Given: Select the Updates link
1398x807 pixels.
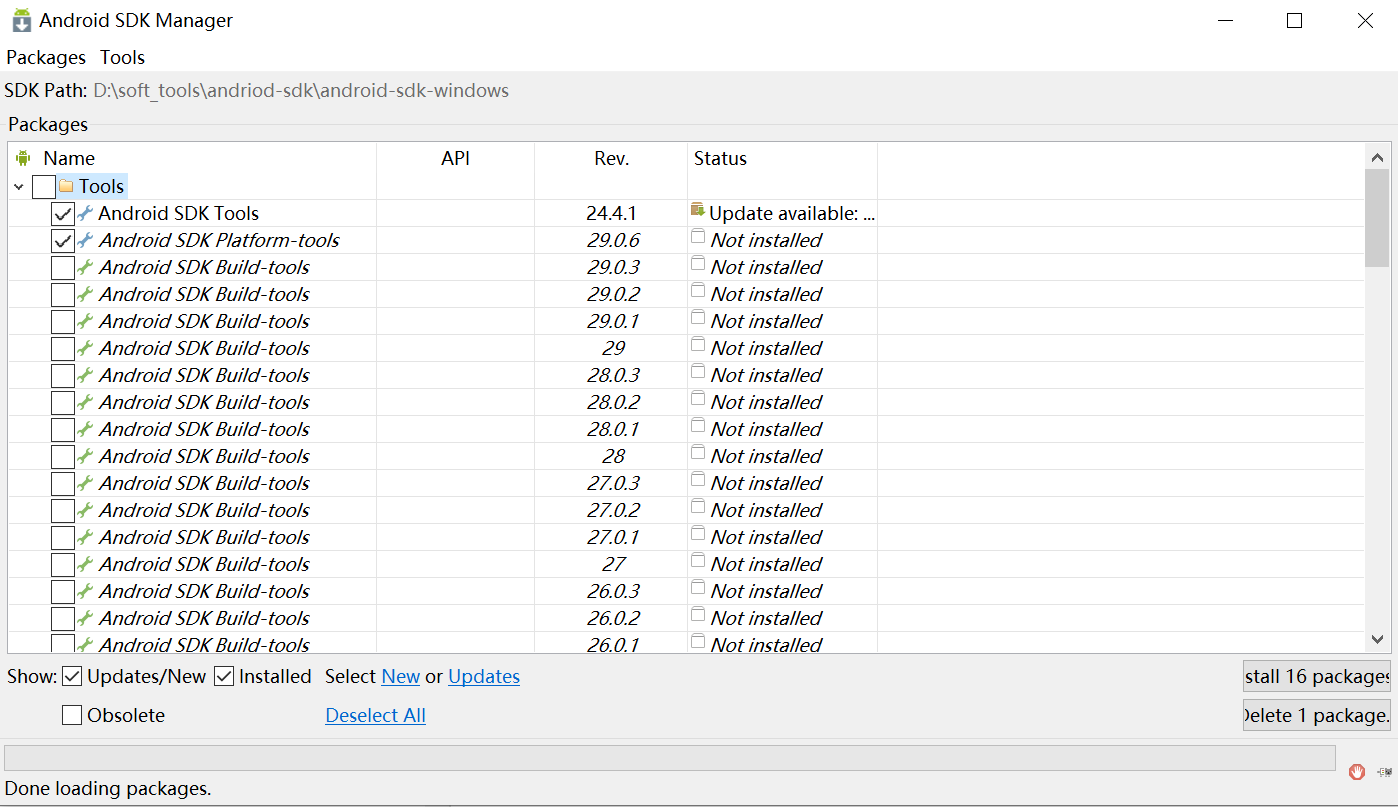Looking at the screenshot, I should (x=484, y=676).
